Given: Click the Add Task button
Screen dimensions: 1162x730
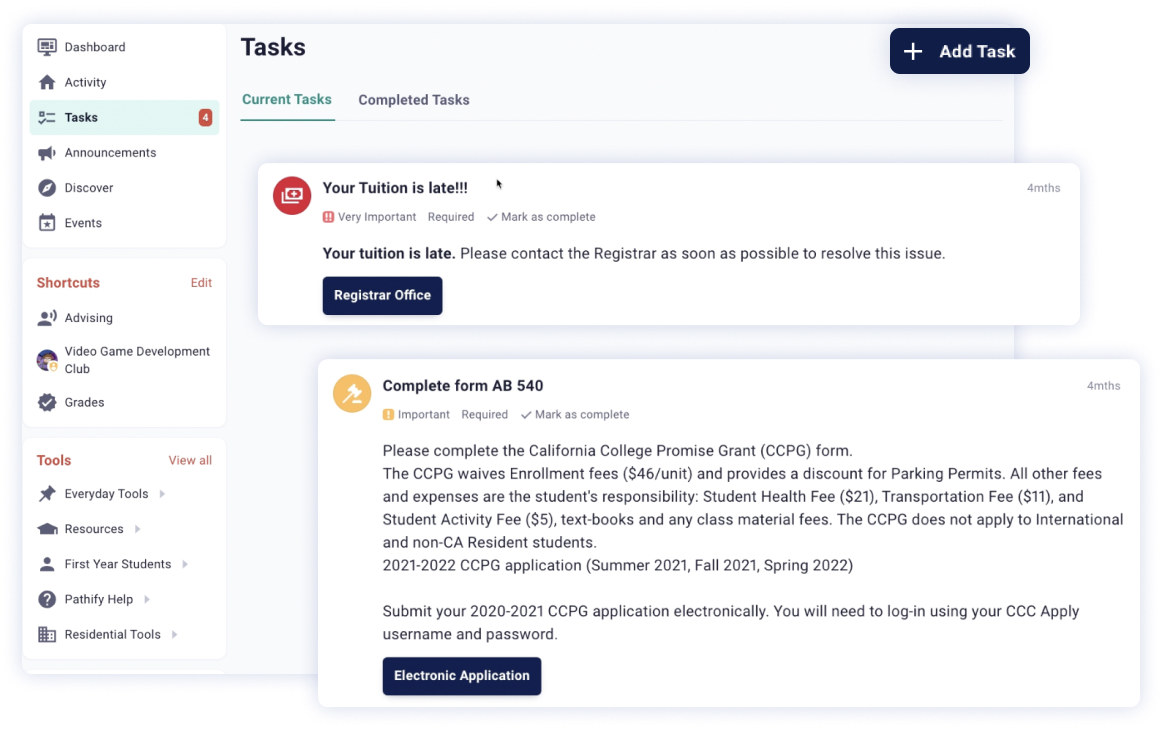Looking at the screenshot, I should coord(959,50).
